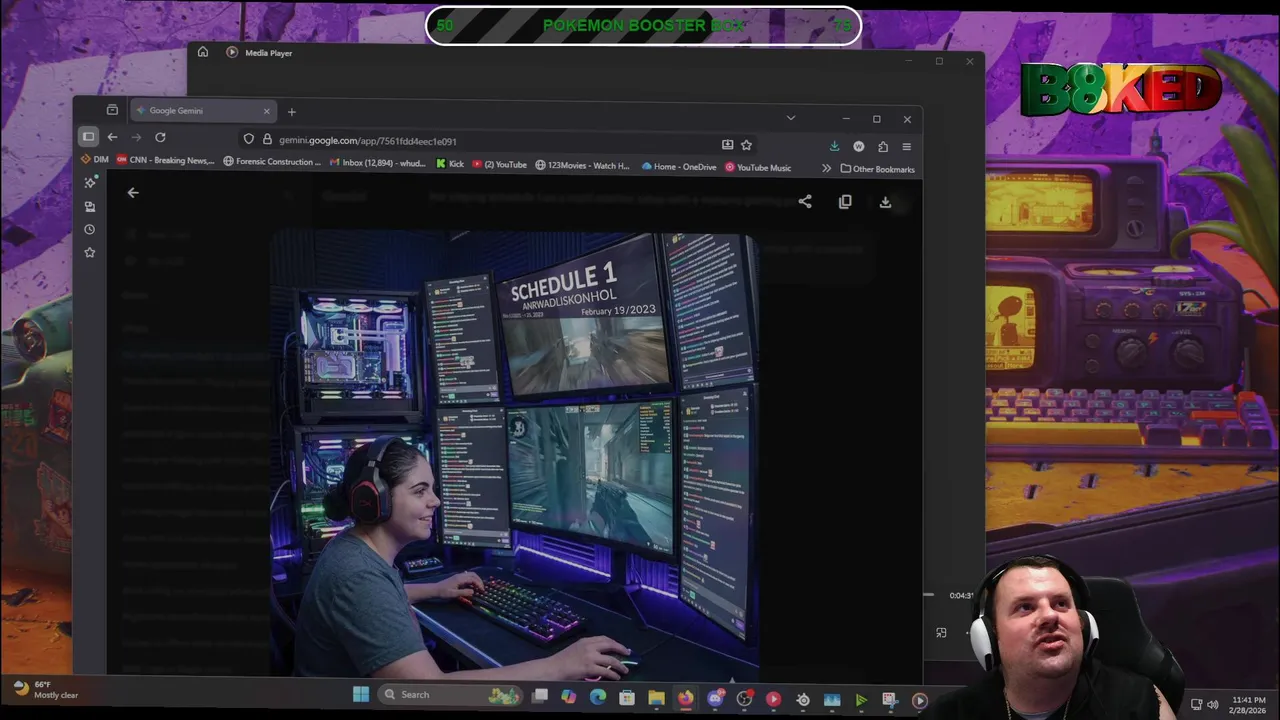Click Media Player home icon

point(203,52)
